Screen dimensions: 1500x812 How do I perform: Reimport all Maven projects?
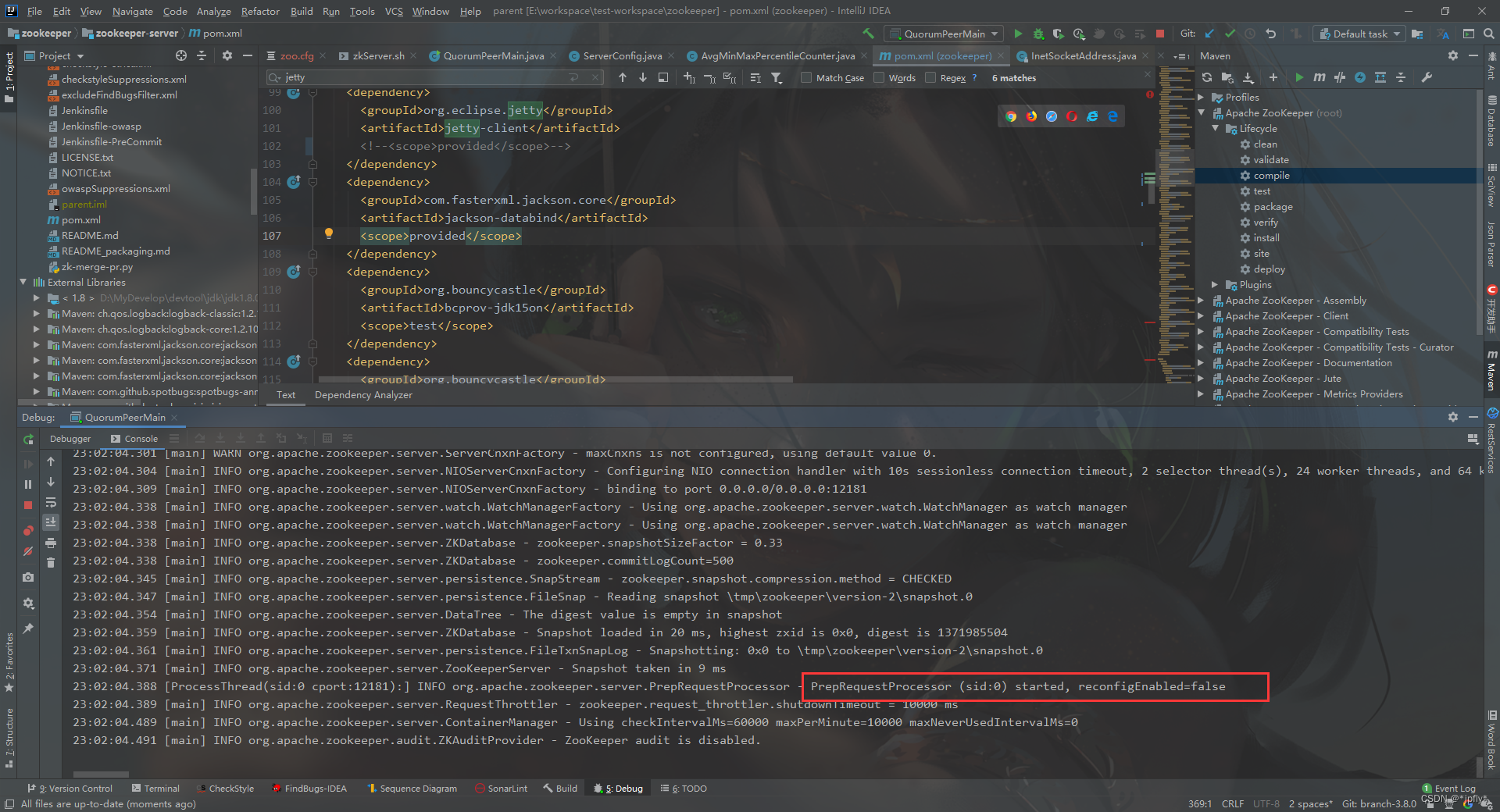click(1207, 77)
